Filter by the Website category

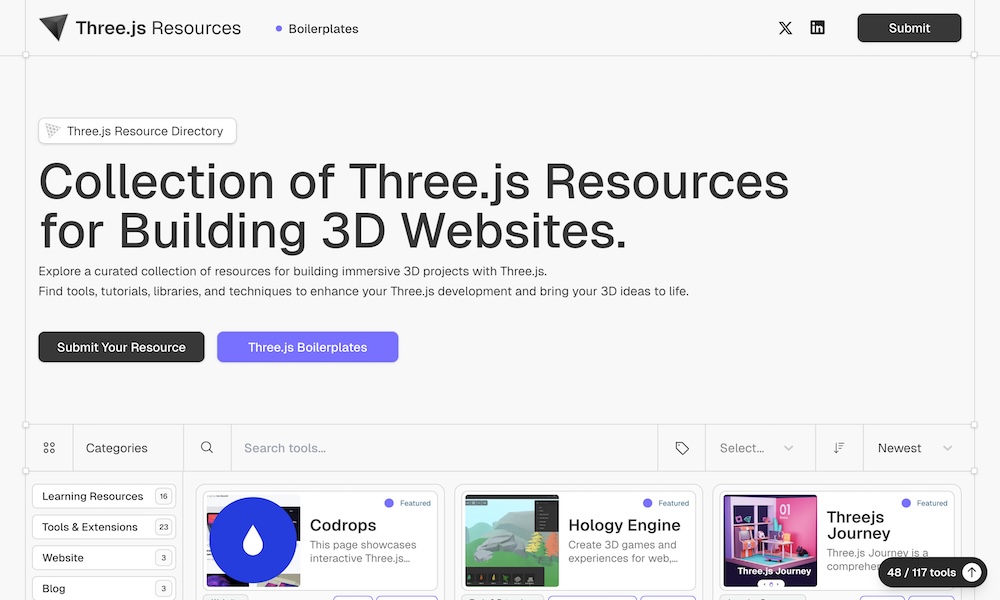[104, 558]
